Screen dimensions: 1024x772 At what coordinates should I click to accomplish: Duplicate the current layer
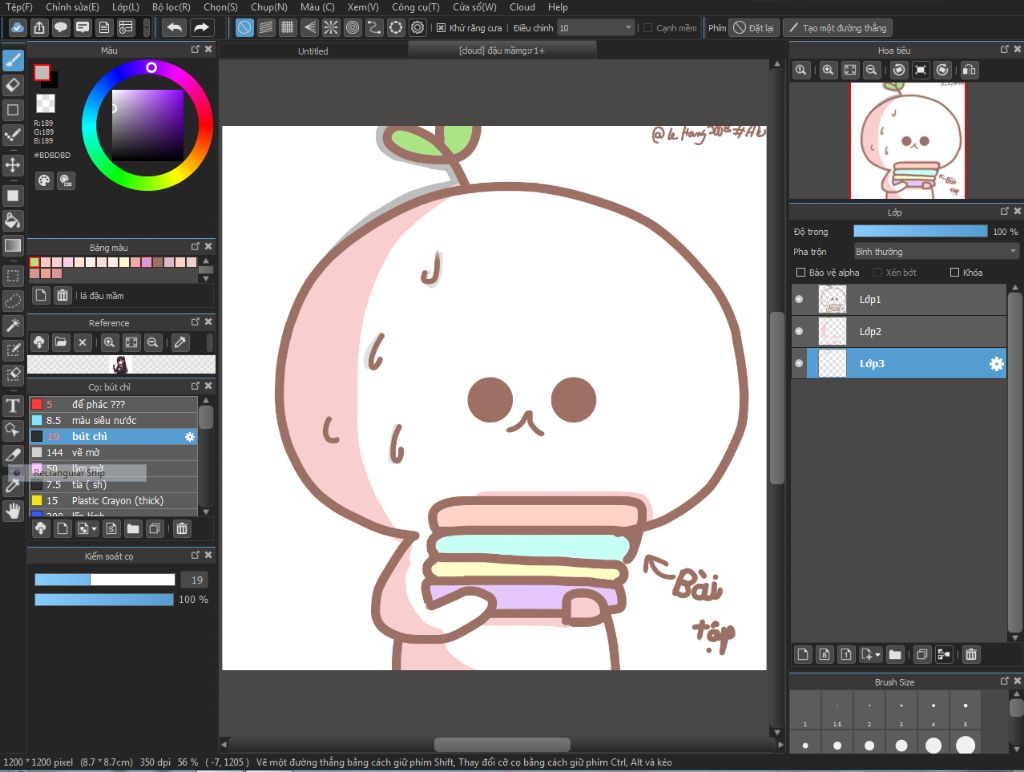coord(922,654)
